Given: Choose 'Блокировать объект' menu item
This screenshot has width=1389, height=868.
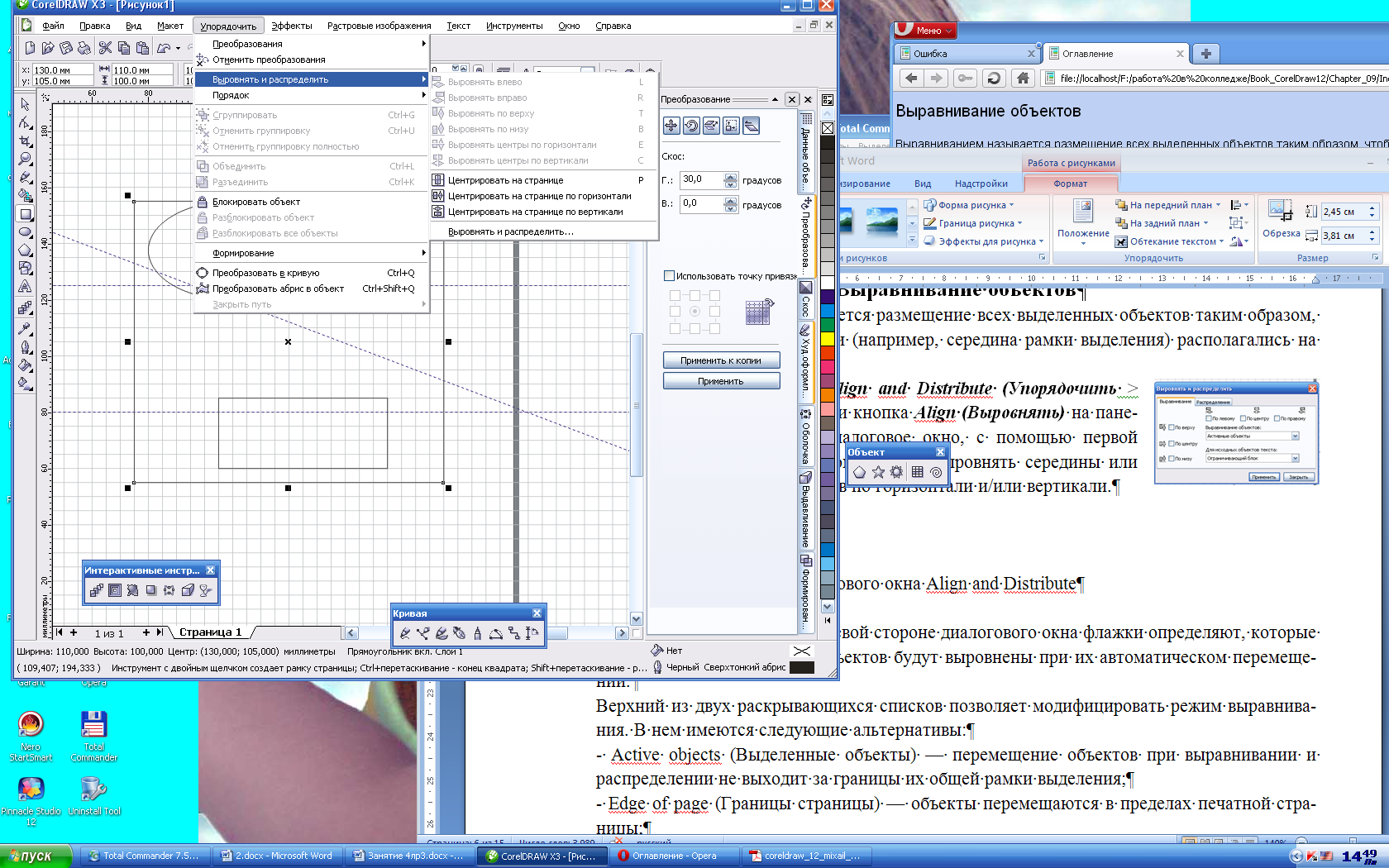Looking at the screenshot, I should [x=312, y=202].
